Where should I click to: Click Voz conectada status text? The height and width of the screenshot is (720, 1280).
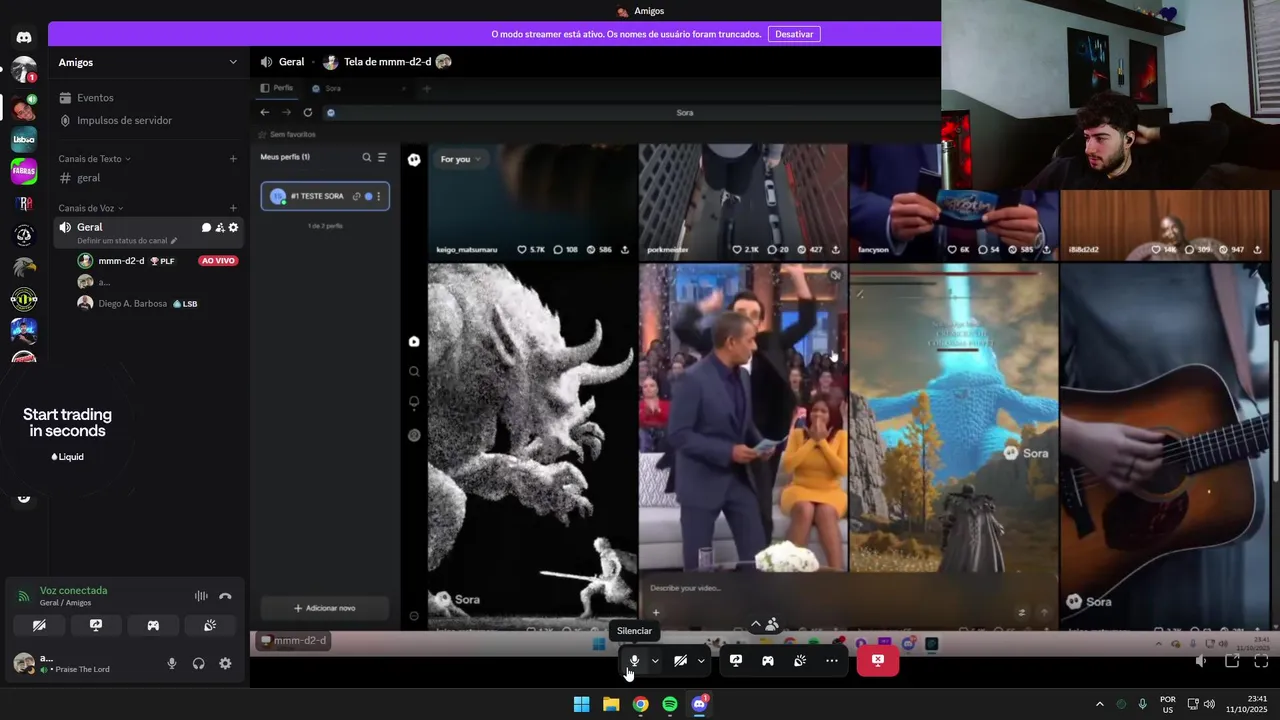[73, 590]
